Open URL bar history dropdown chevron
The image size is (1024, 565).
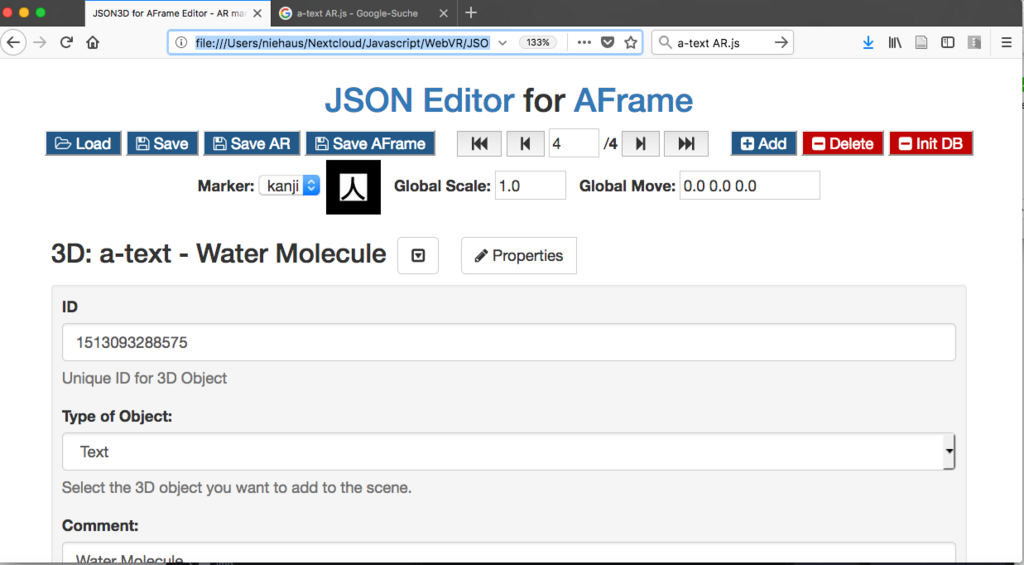click(502, 42)
